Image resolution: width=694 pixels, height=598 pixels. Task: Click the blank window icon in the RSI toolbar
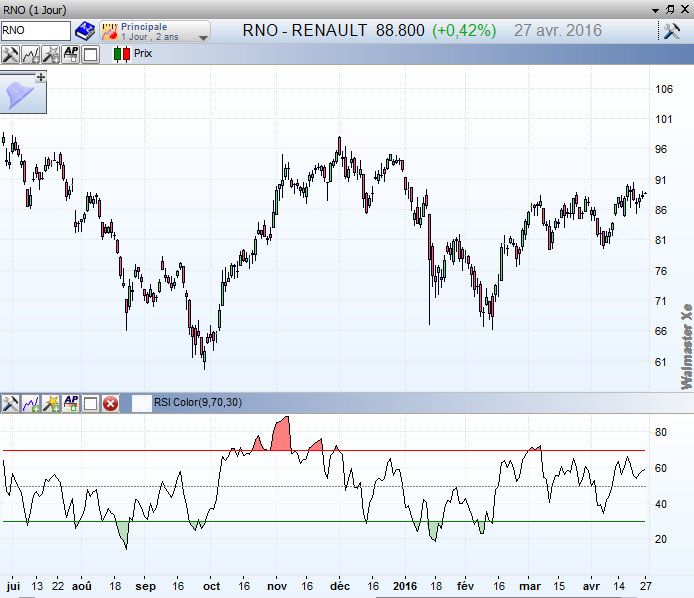pyautogui.click(x=91, y=404)
